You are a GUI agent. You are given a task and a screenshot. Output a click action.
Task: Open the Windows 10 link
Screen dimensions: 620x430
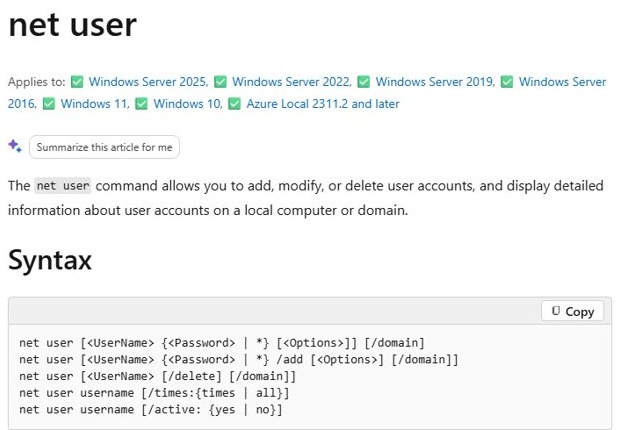(x=188, y=104)
